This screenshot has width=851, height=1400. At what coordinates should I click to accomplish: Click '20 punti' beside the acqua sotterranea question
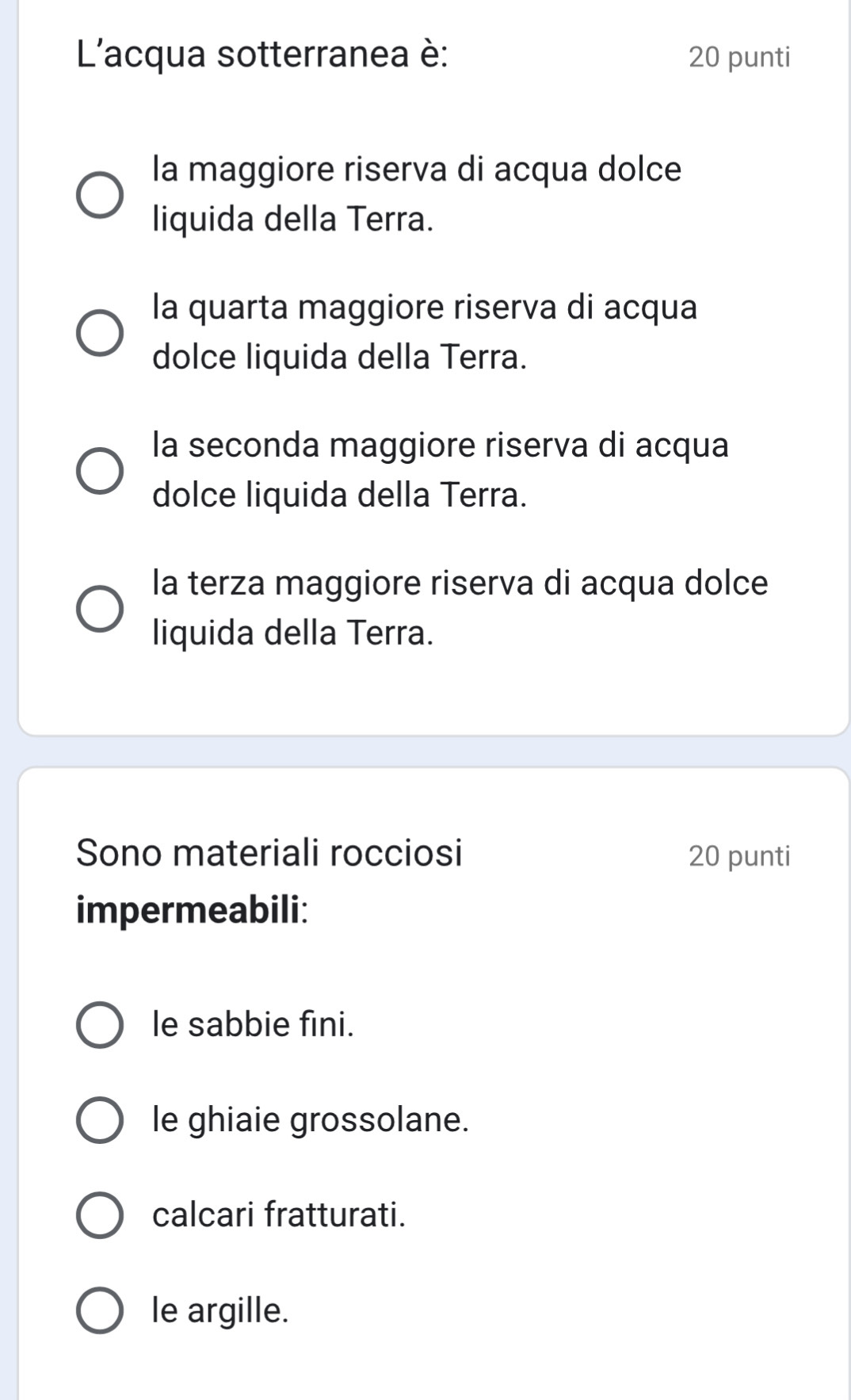click(x=739, y=57)
